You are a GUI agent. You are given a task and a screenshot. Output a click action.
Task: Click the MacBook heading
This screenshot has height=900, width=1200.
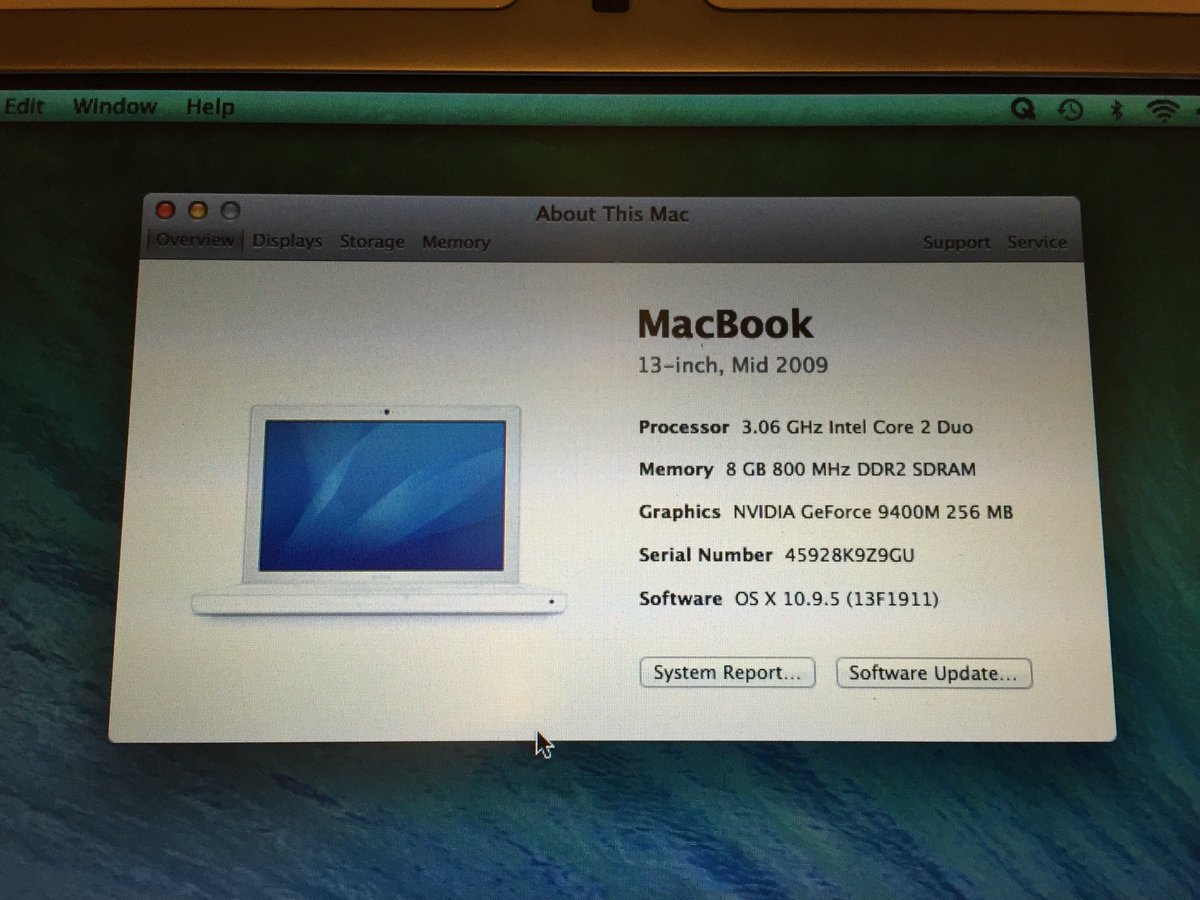coord(725,324)
